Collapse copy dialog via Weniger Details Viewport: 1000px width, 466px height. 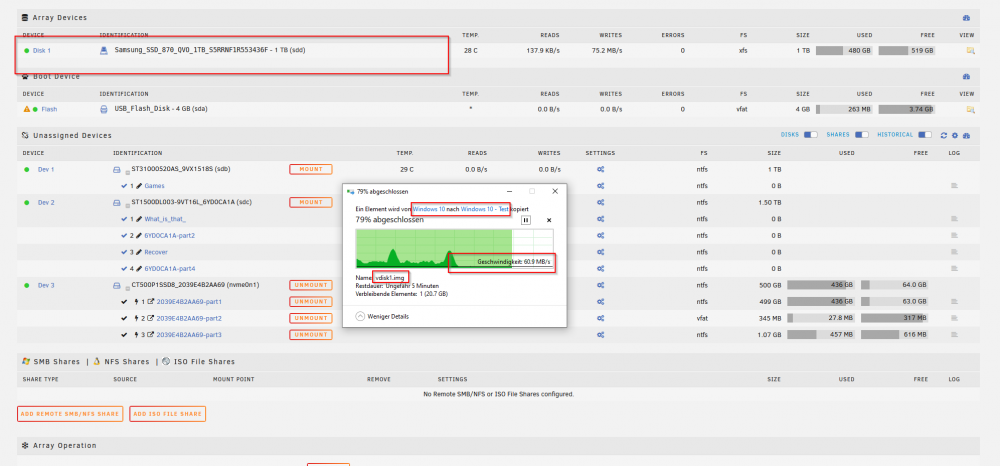tap(383, 316)
